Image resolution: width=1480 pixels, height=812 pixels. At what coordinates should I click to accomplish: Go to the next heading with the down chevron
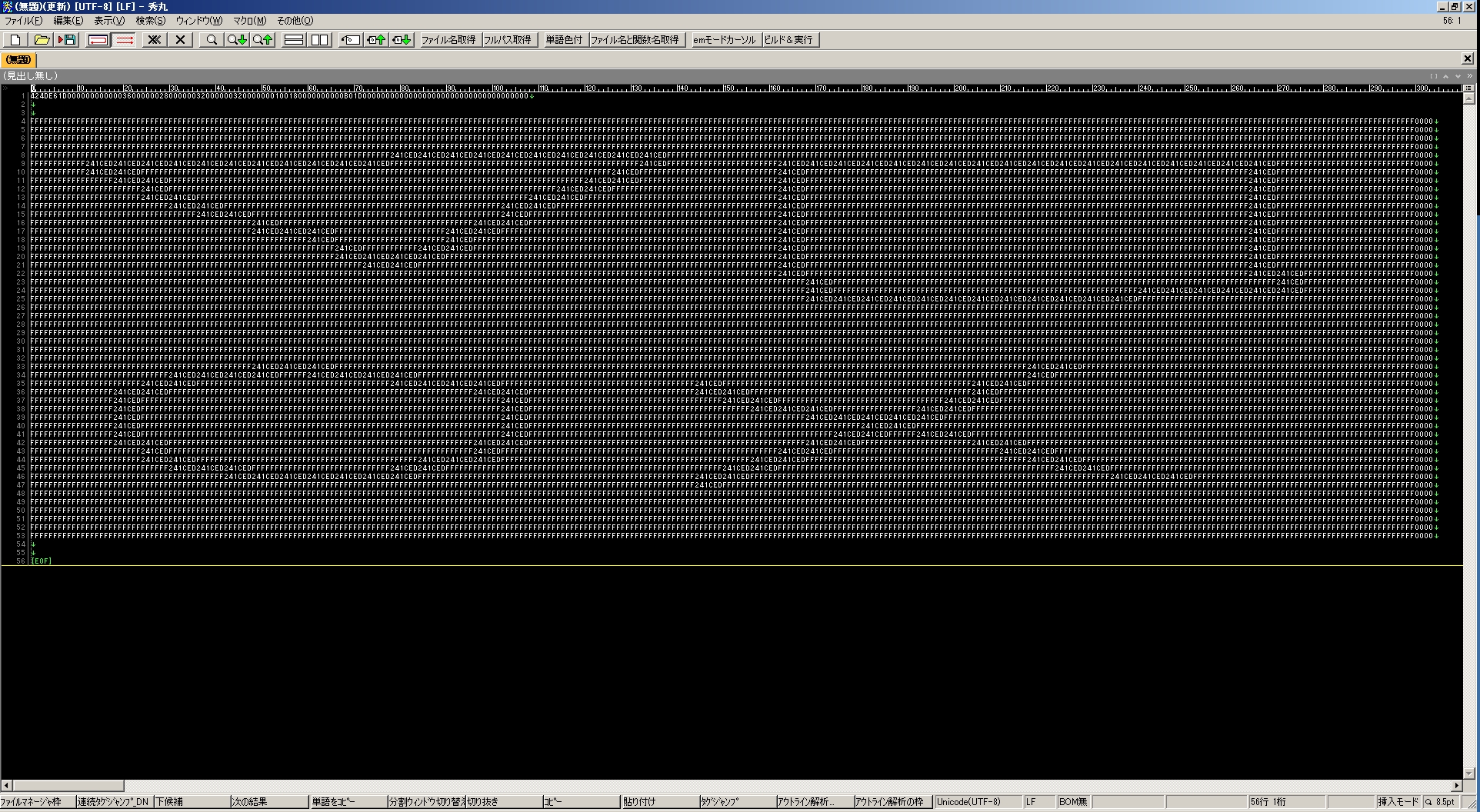[1457, 76]
